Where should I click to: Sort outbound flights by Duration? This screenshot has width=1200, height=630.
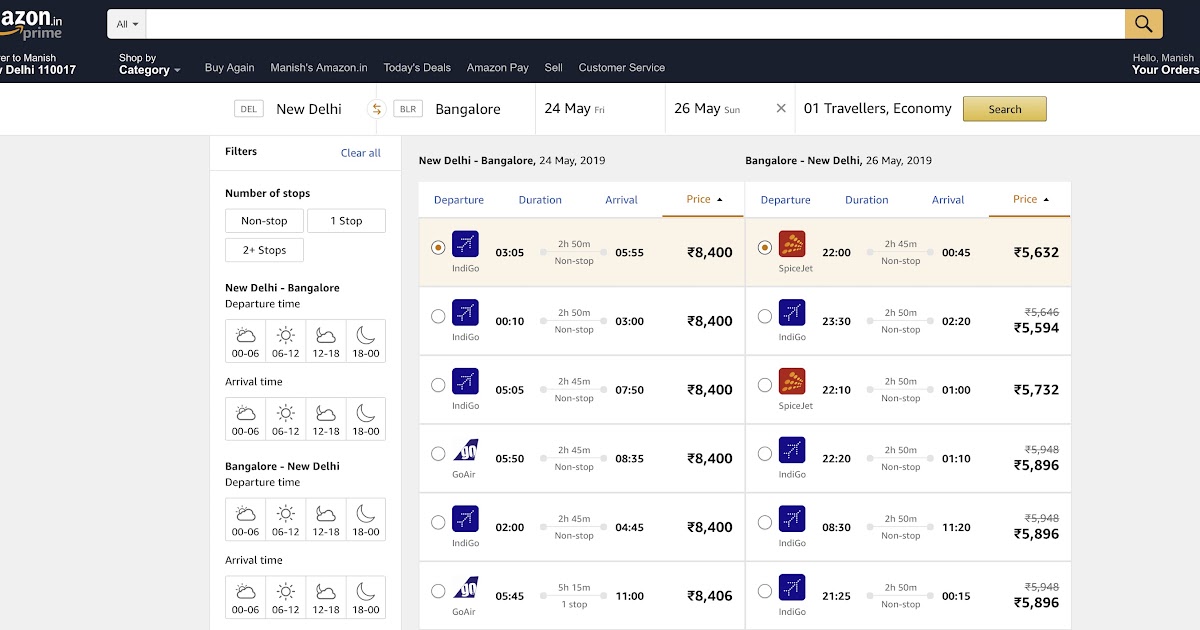[540, 200]
